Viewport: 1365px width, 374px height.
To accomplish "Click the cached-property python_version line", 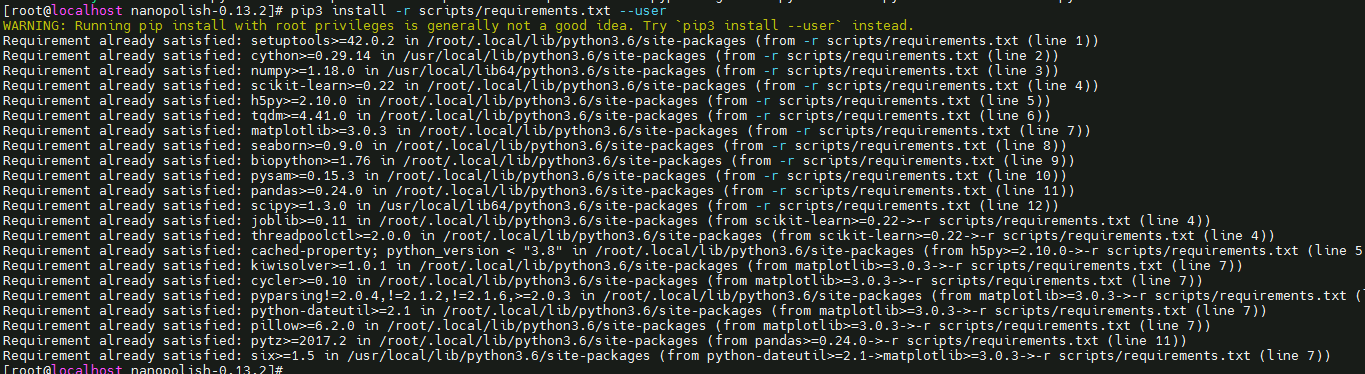I will coord(683,250).
